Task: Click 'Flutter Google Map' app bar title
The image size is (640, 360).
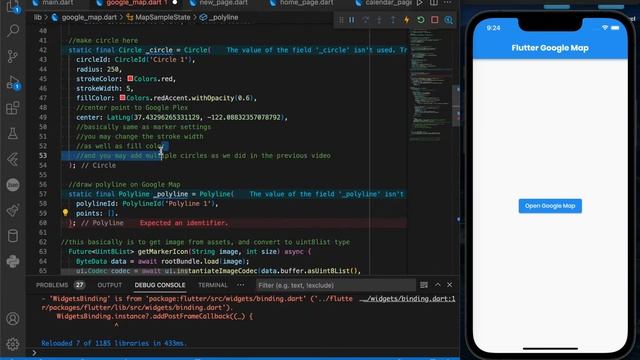Action: [x=550, y=48]
